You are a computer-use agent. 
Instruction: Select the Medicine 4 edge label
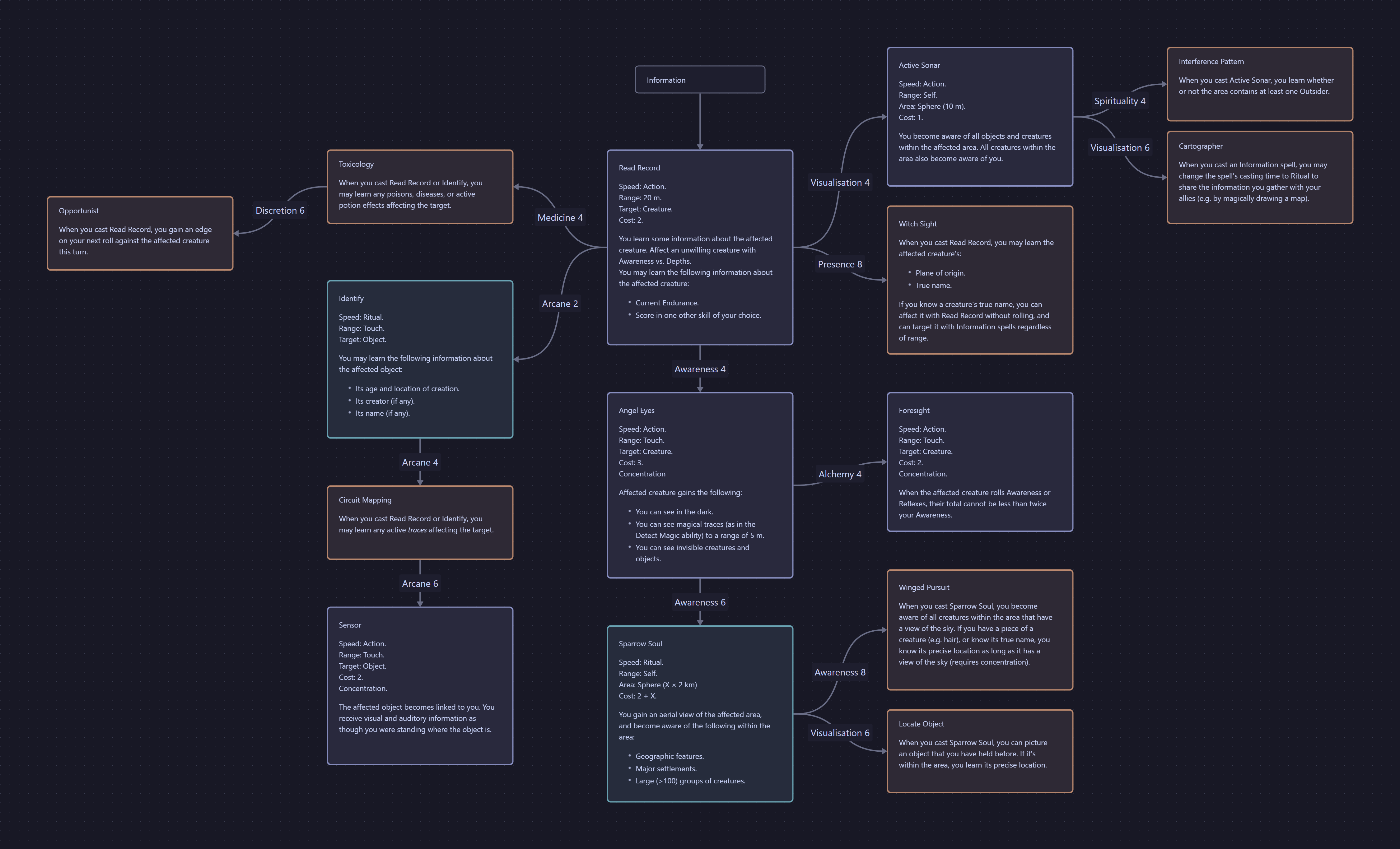pyautogui.click(x=560, y=217)
